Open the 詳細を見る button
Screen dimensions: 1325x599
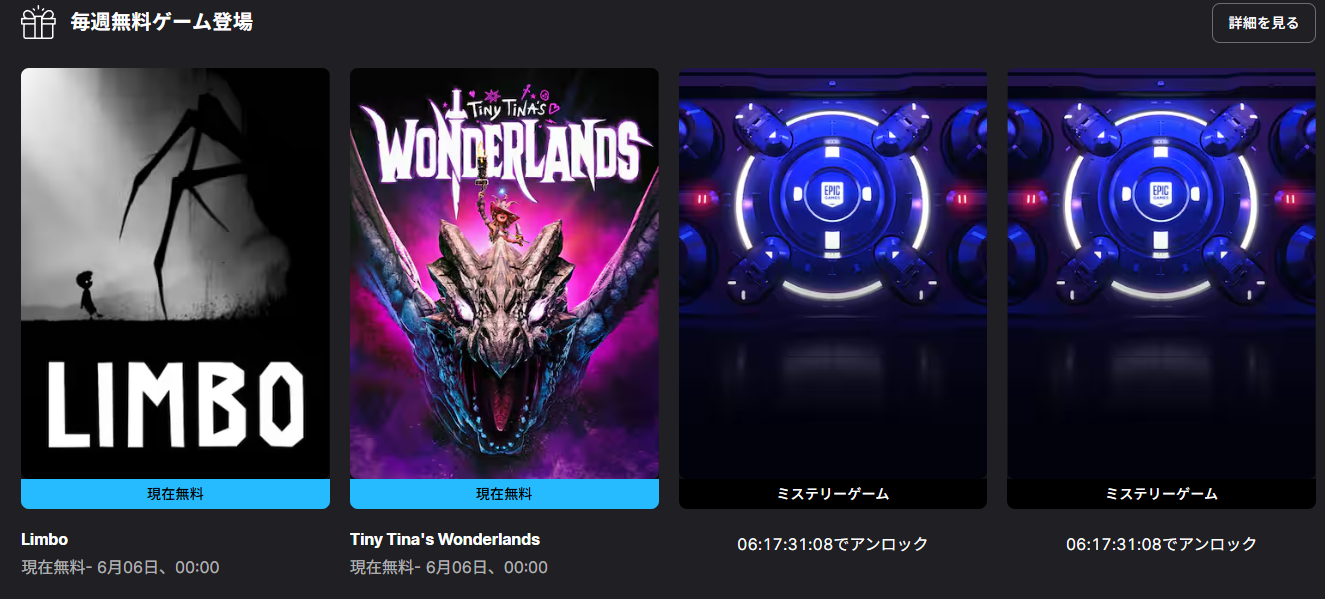point(1263,23)
